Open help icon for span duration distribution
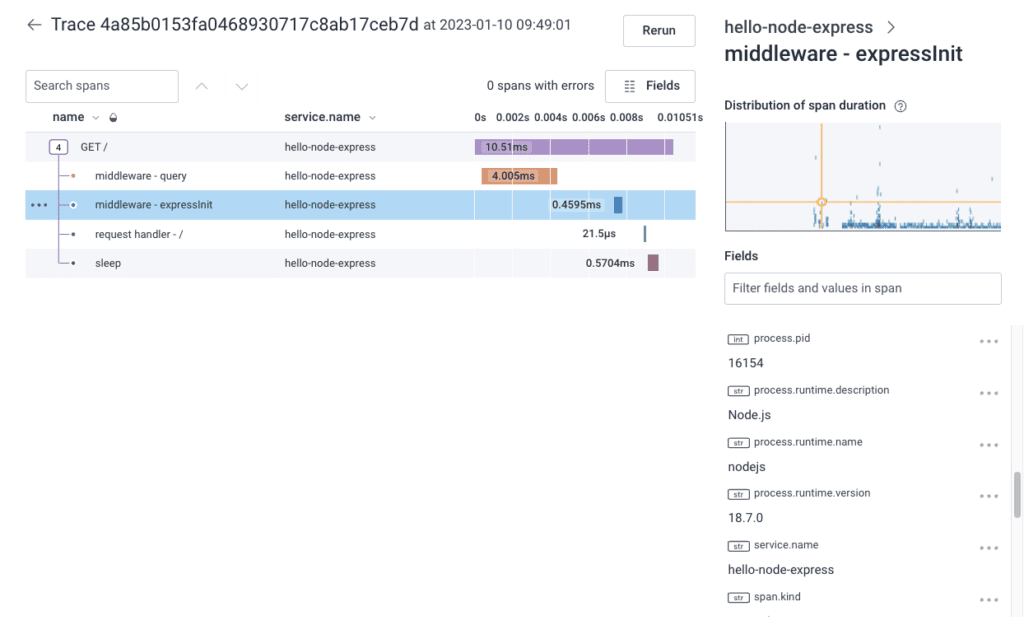 coord(900,106)
